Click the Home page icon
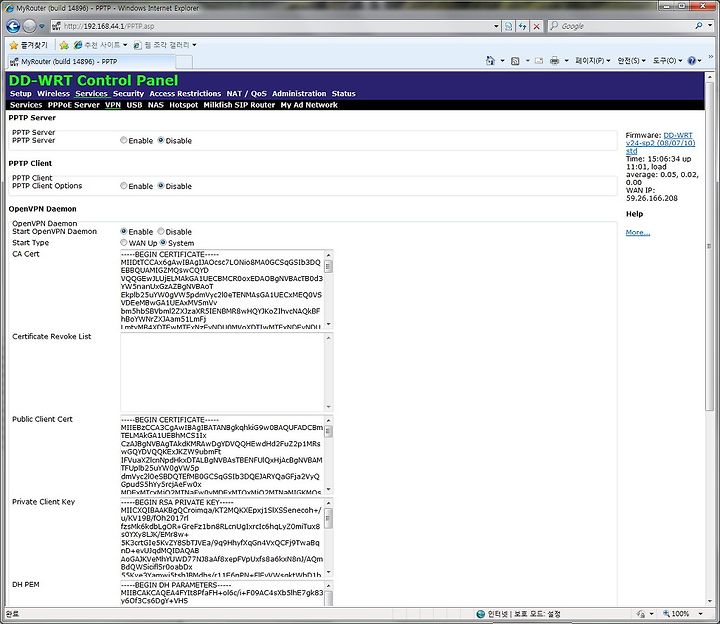Screen dimensions: 720x624 pyautogui.click(x=490, y=61)
